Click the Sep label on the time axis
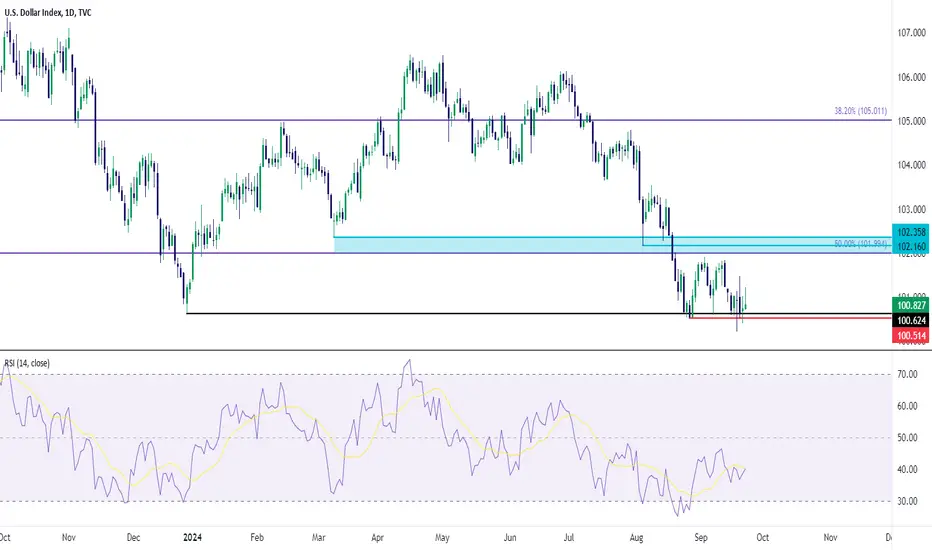The height and width of the screenshot is (550, 932). point(701,538)
